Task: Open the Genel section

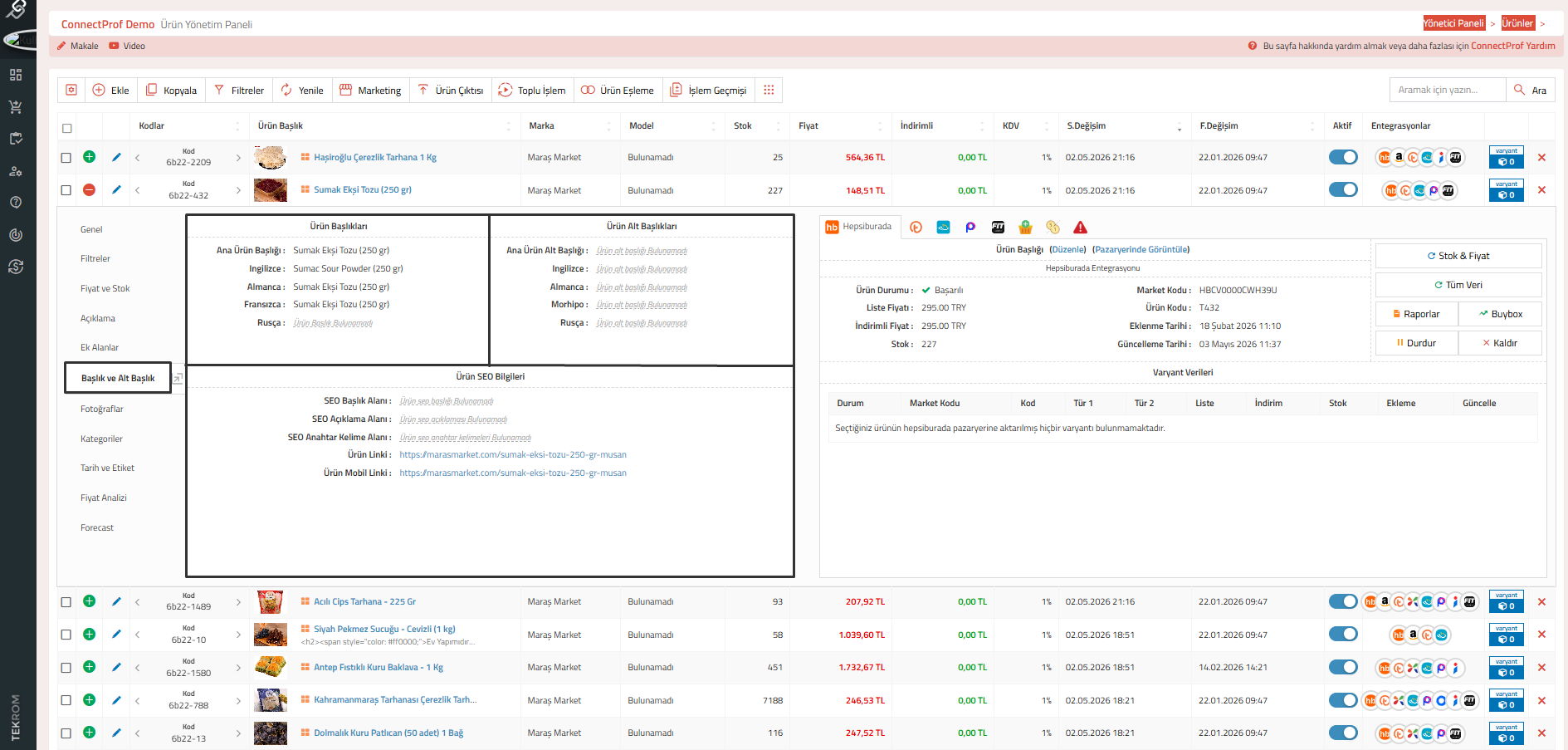Action: (91, 229)
